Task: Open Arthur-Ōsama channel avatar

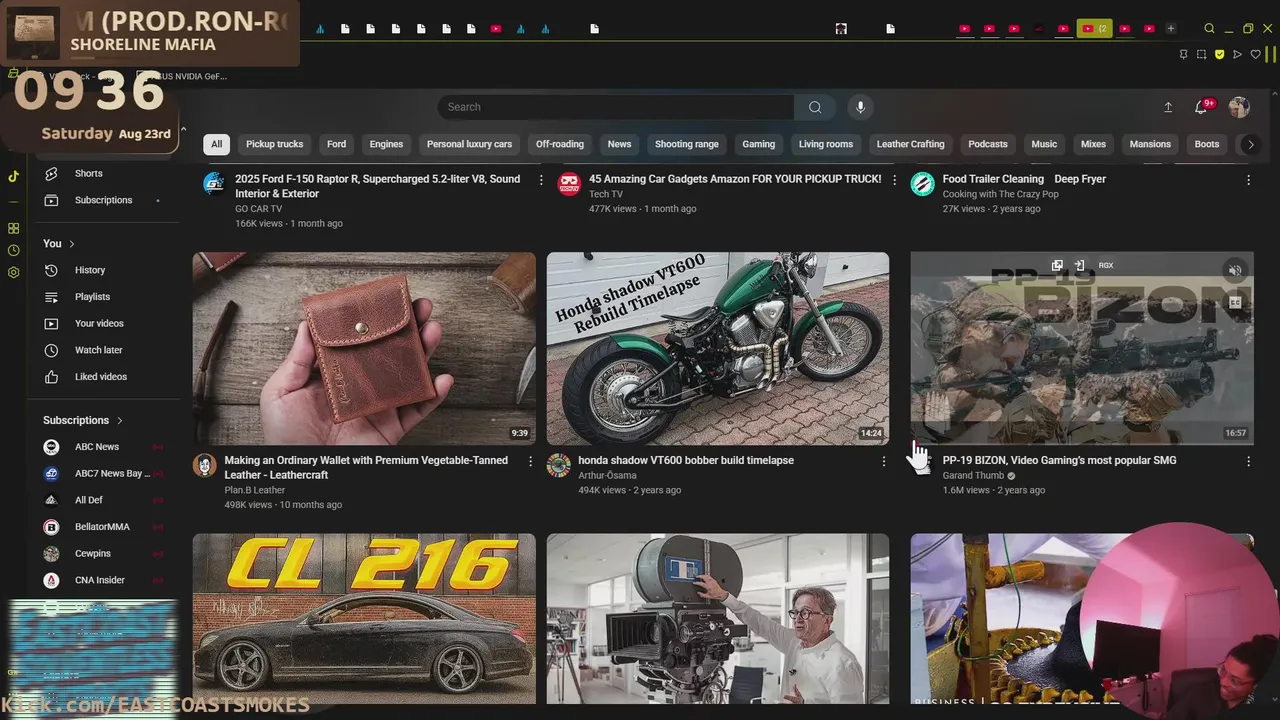Action: point(559,465)
